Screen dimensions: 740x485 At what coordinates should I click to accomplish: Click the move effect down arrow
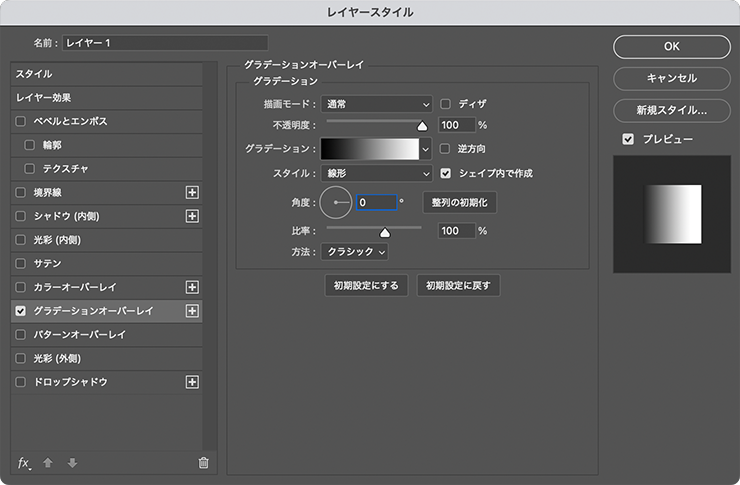point(71,462)
